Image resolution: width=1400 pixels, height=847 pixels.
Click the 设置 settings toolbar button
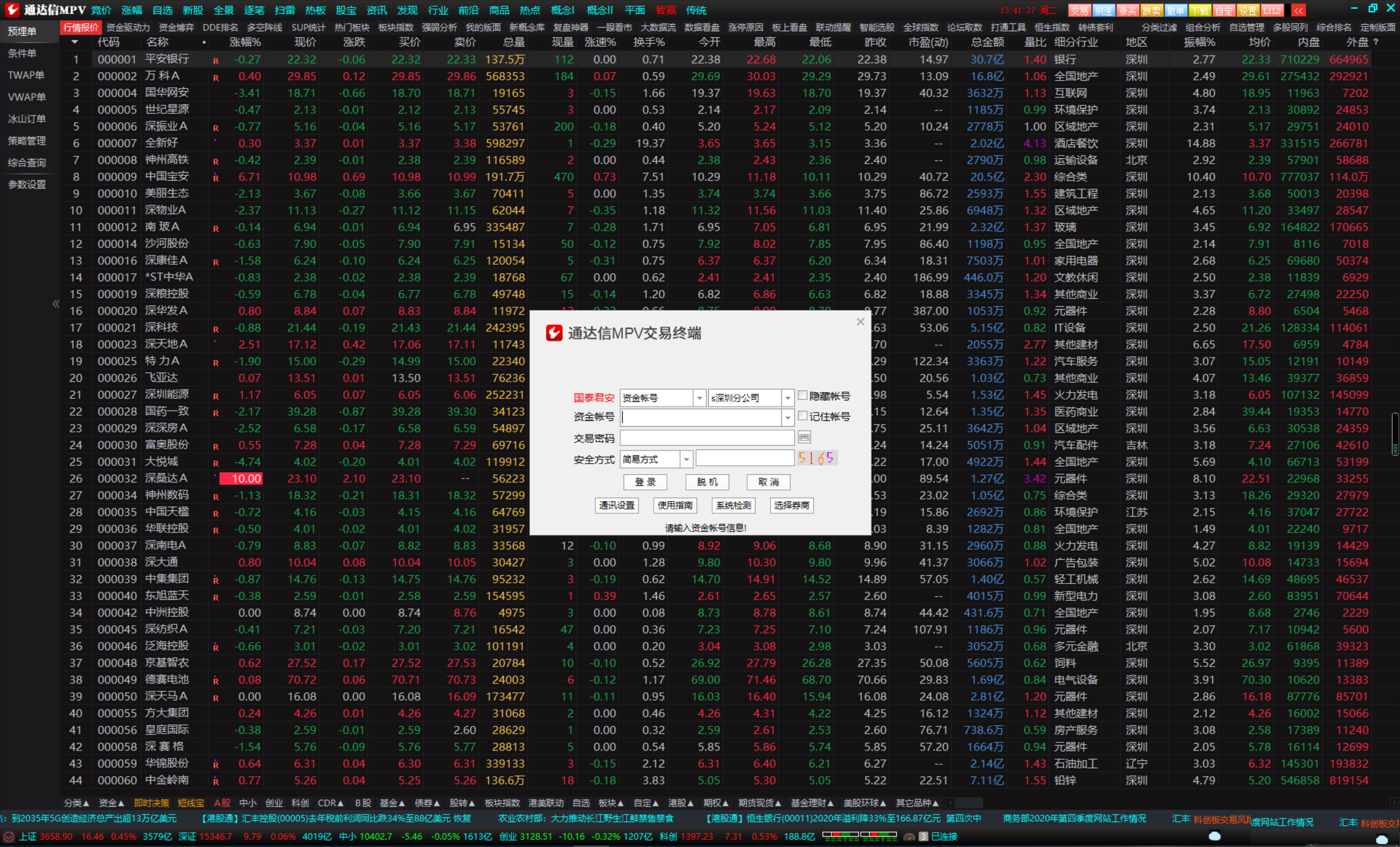click(1248, 10)
